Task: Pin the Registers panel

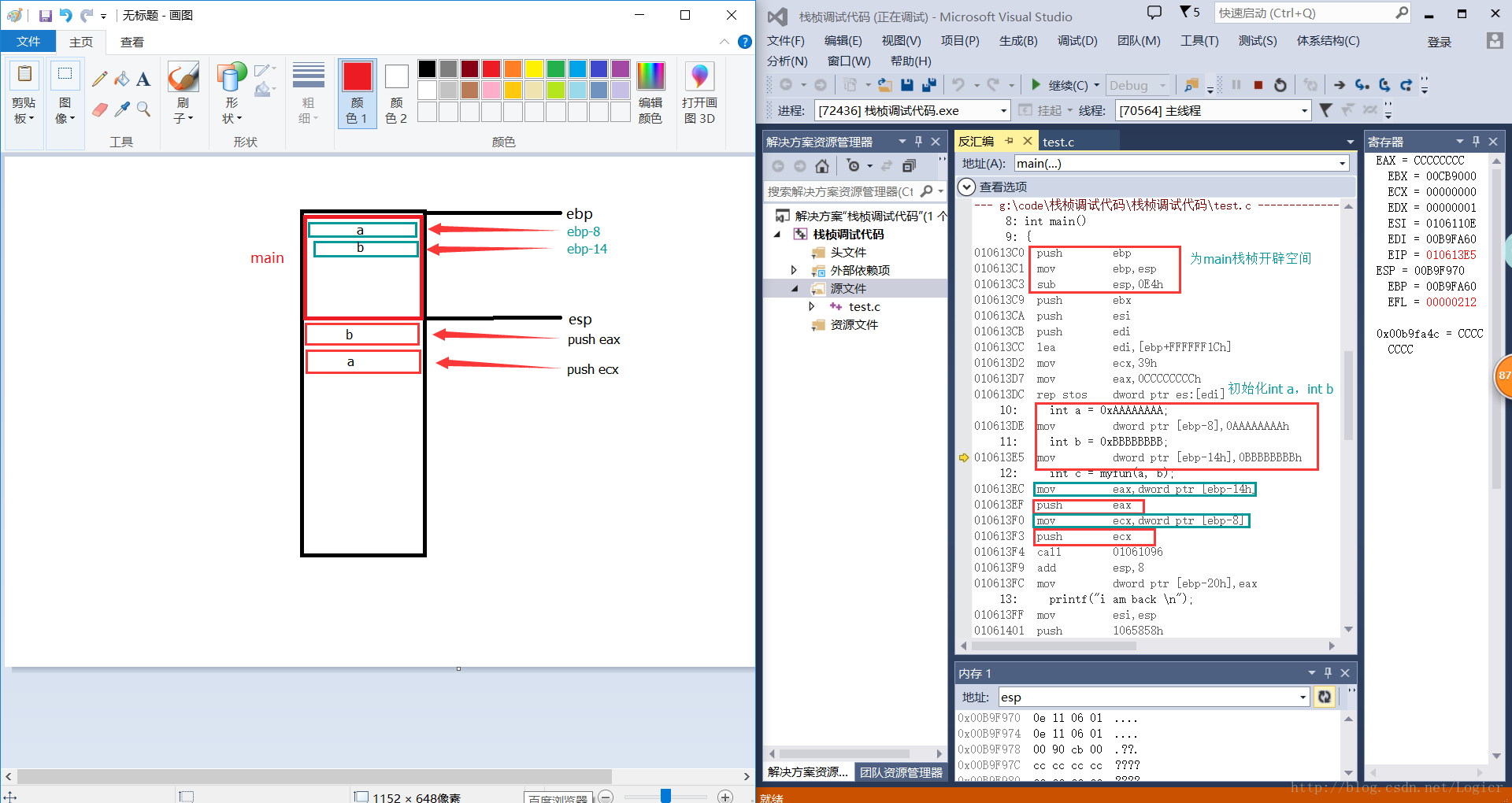Action: (x=1476, y=142)
